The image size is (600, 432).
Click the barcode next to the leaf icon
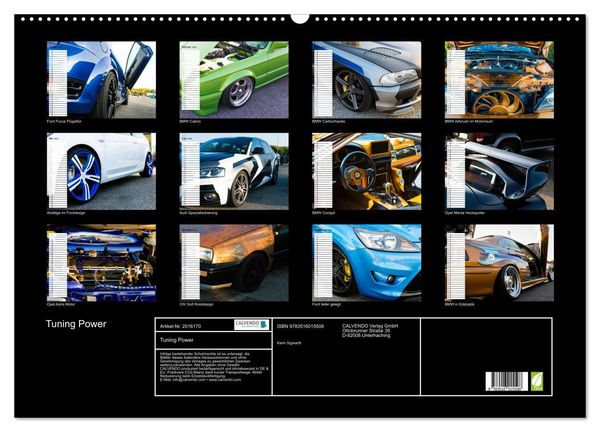click(x=507, y=381)
